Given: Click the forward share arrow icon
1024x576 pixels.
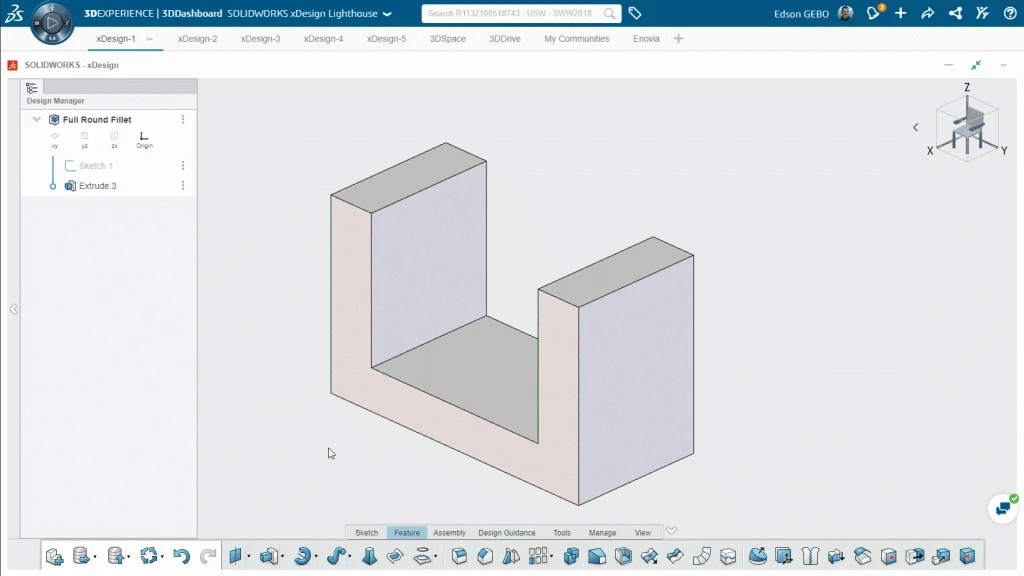Looking at the screenshot, I should click(x=927, y=13).
